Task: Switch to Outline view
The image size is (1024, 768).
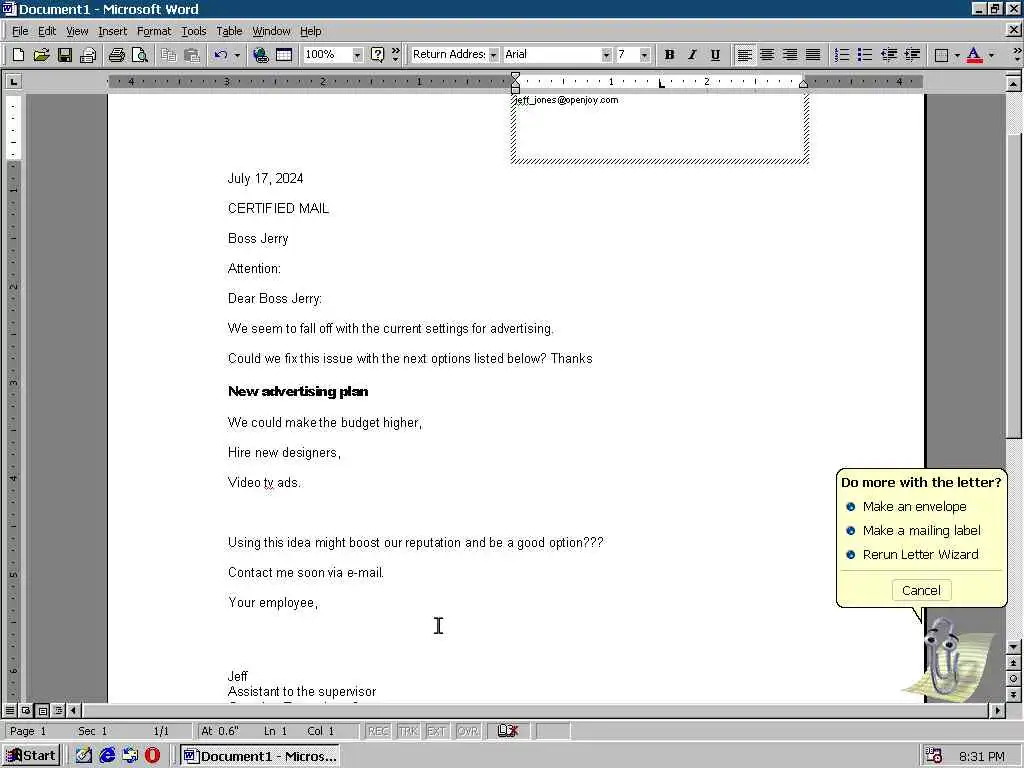Action: pyautogui.click(x=58, y=710)
